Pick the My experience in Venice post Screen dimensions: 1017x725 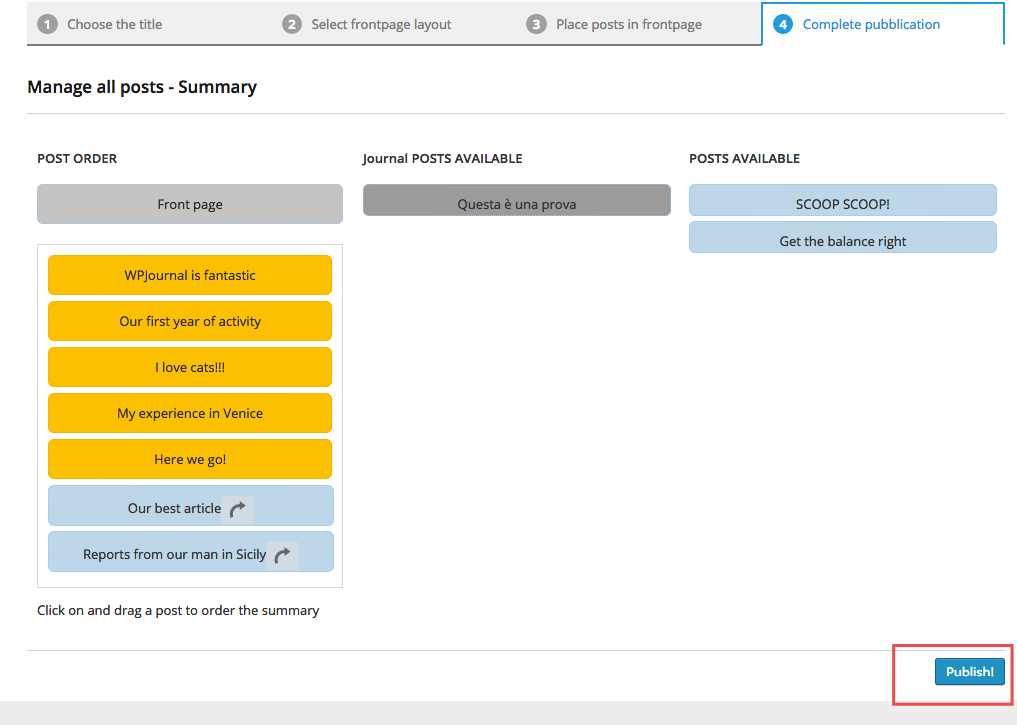190,413
